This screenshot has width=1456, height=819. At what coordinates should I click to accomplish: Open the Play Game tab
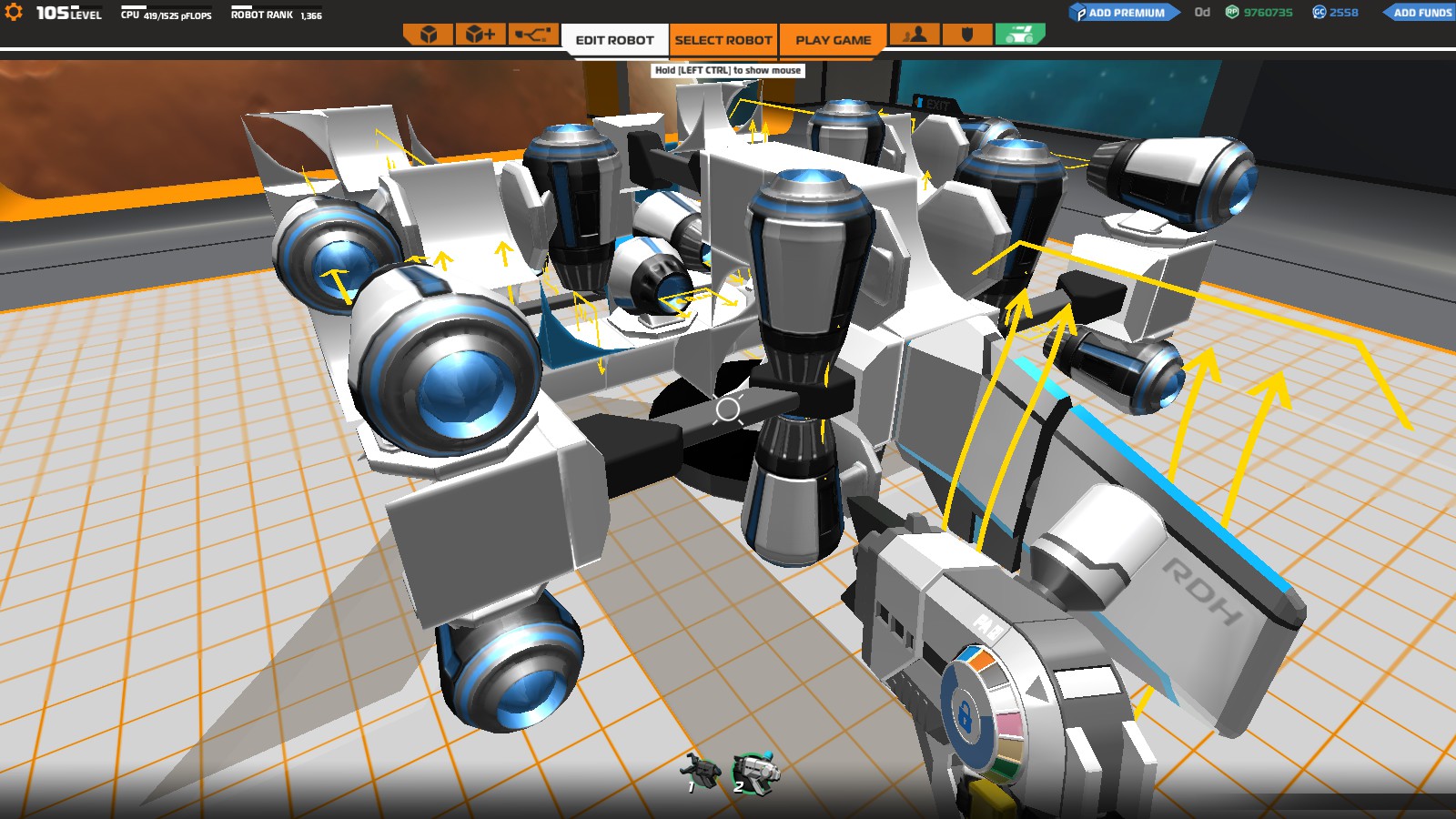(x=834, y=40)
